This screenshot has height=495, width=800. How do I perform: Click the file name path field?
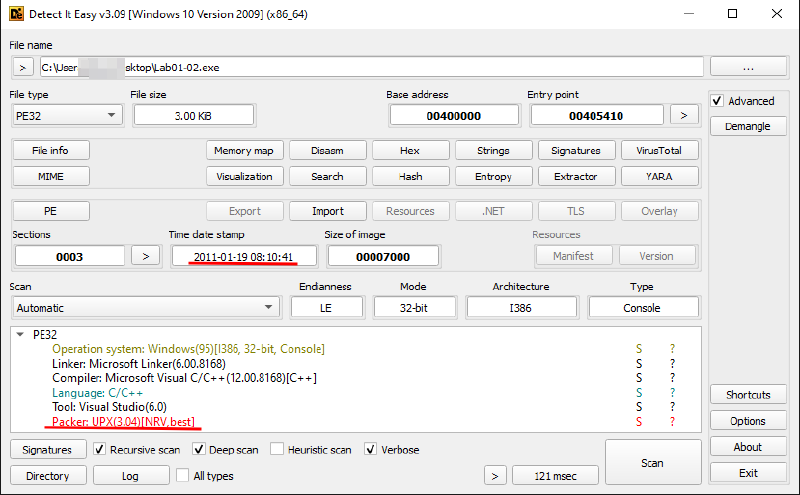[x=370, y=67]
